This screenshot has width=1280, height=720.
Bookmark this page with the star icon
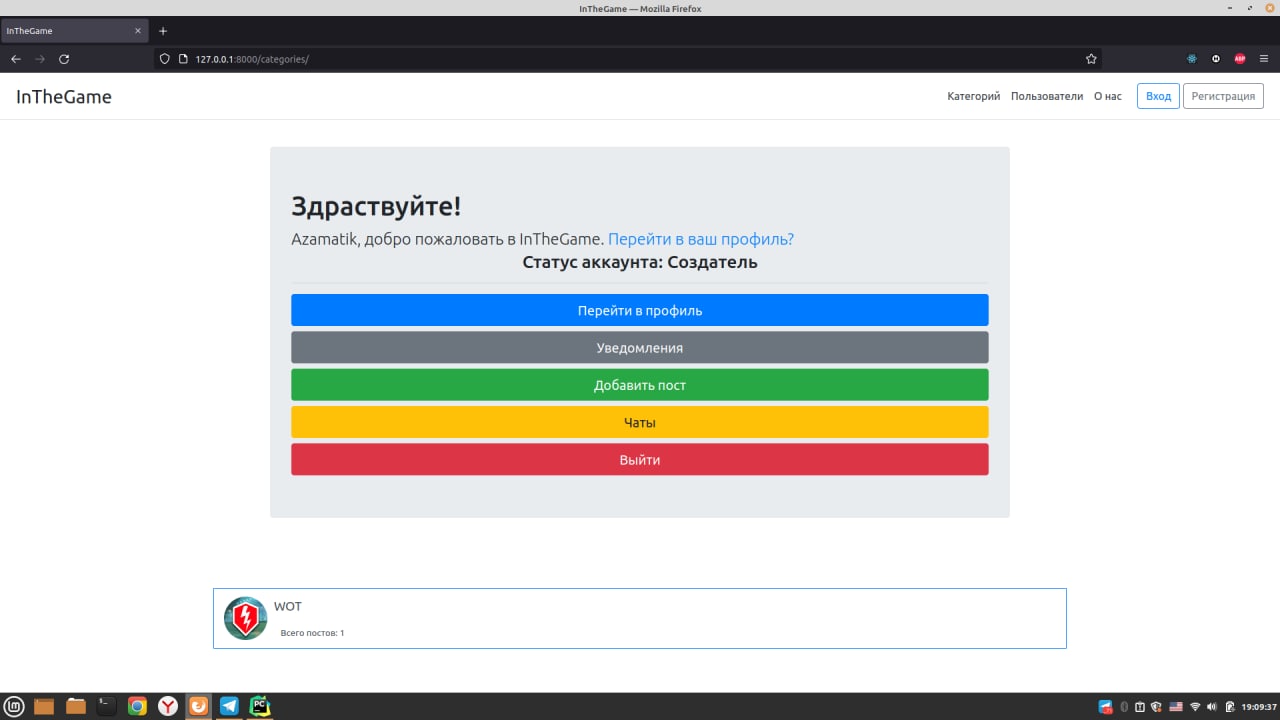(1091, 59)
